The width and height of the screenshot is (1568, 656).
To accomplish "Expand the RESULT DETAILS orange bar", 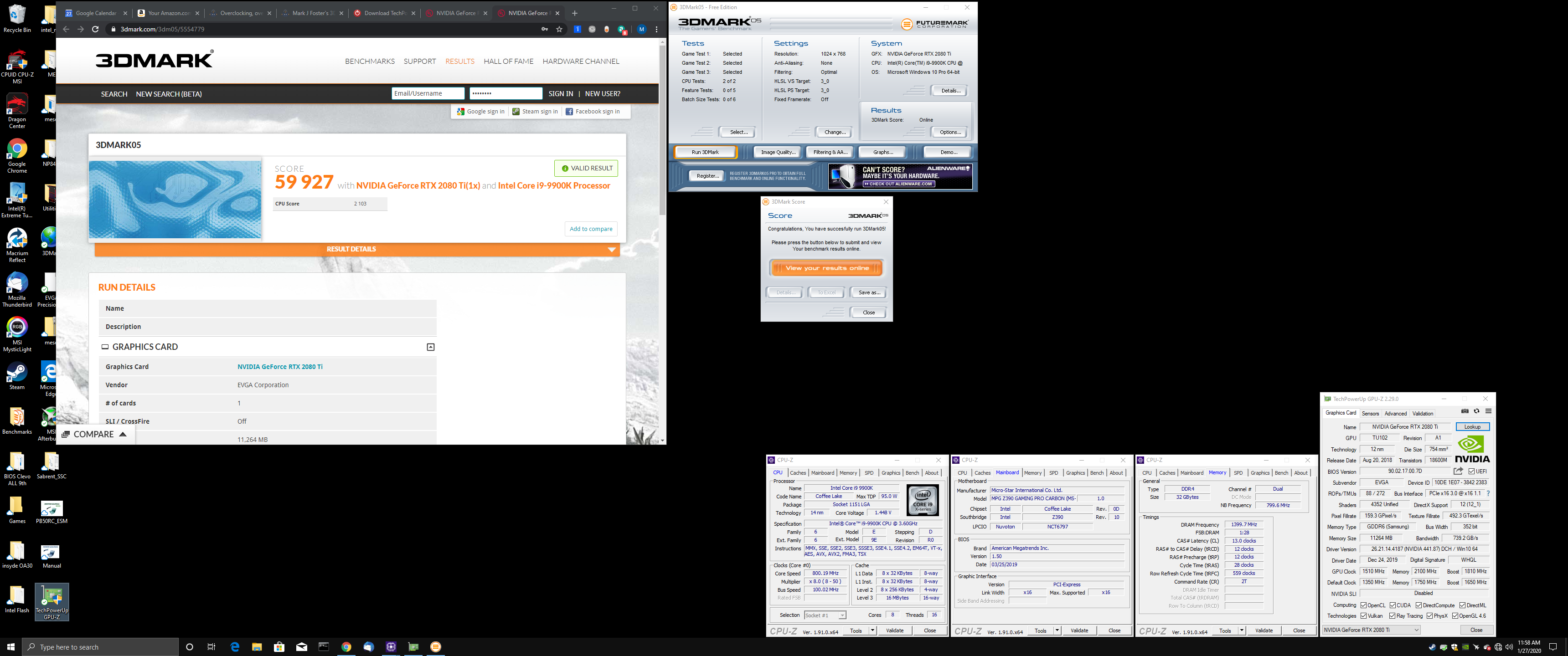I will point(357,250).
